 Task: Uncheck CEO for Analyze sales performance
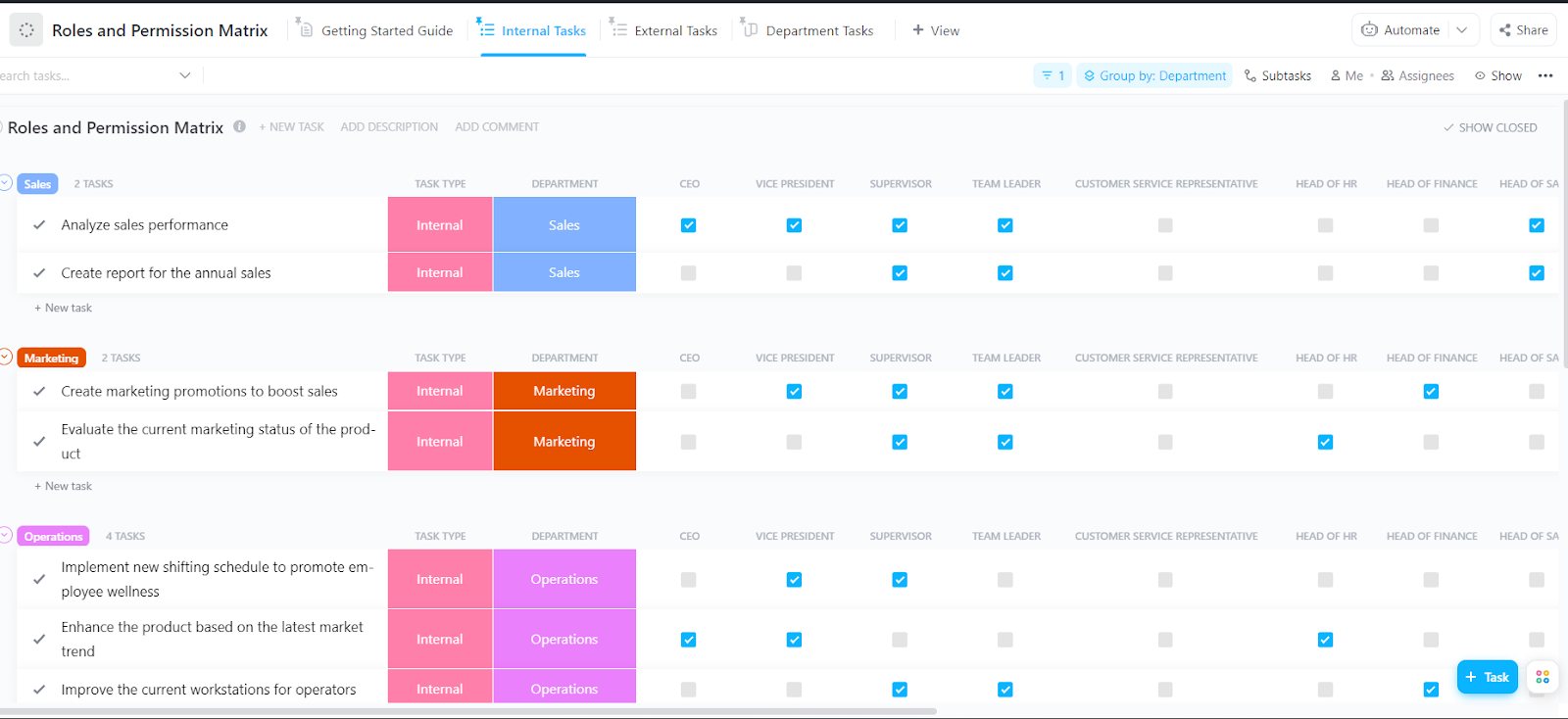pos(688,225)
